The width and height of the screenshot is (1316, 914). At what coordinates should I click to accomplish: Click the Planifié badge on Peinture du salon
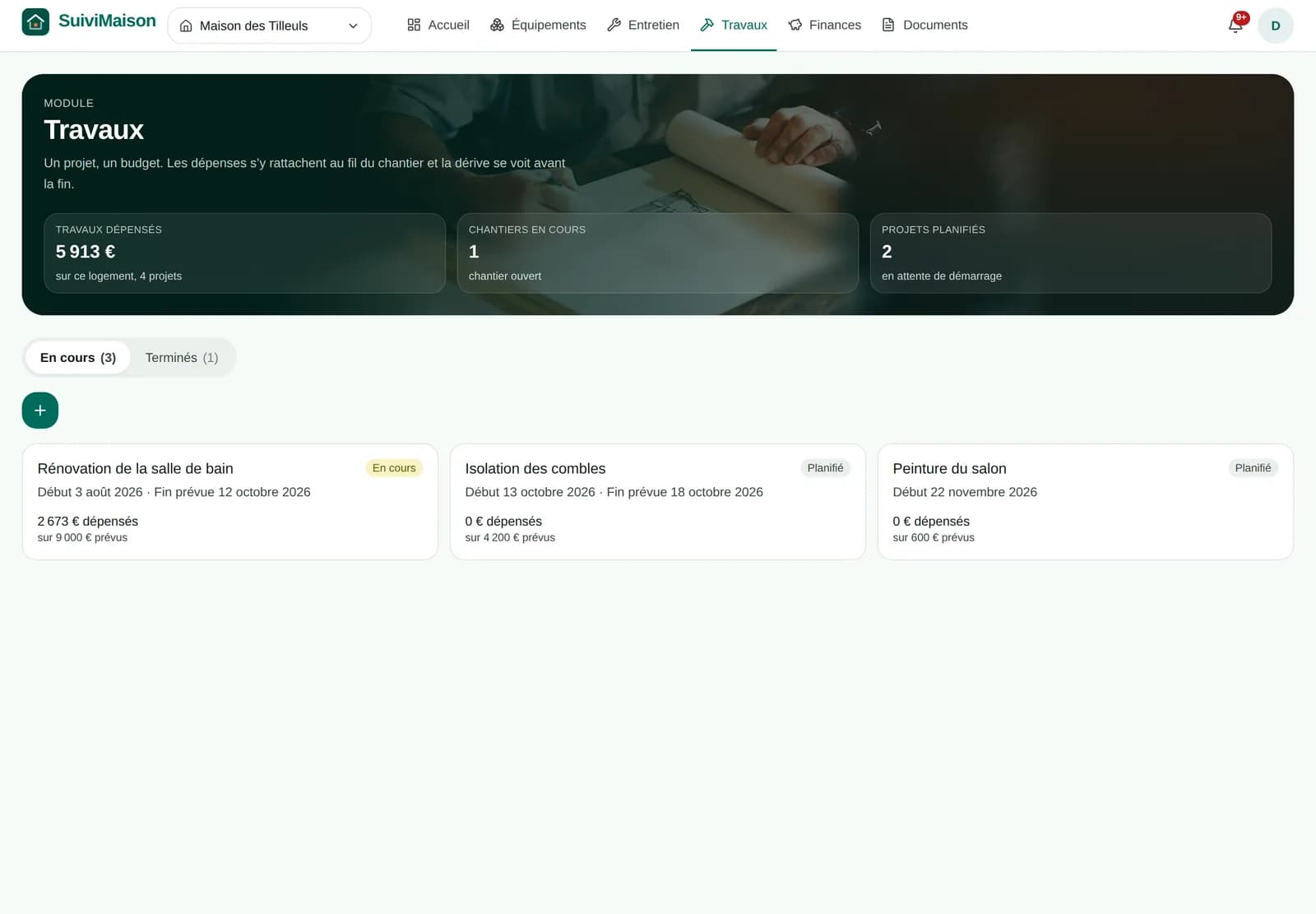(x=1253, y=468)
